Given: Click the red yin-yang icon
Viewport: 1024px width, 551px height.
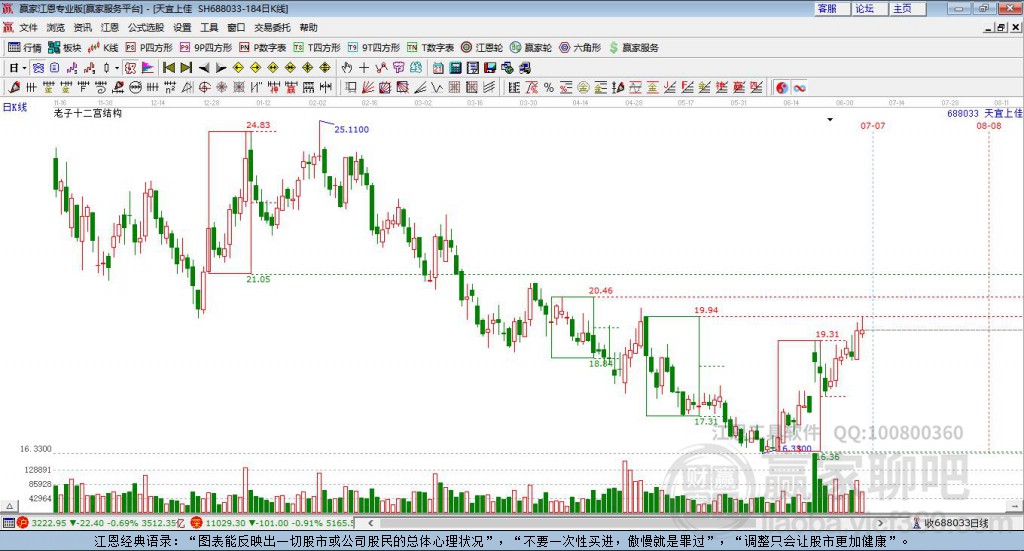Looking at the screenshot, I should [782, 87].
